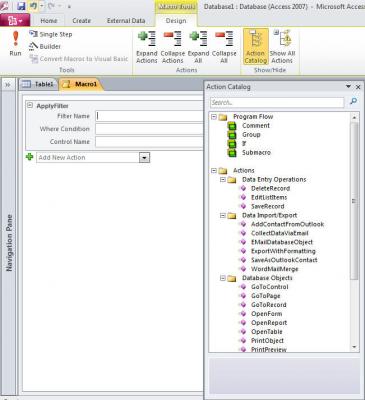The height and width of the screenshot is (400, 365).
Task: Switch to the Create ribbon tab
Action: click(82, 21)
